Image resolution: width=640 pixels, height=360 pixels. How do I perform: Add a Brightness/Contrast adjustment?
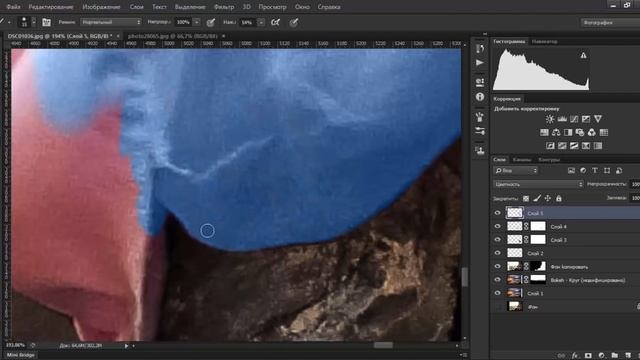(550, 119)
